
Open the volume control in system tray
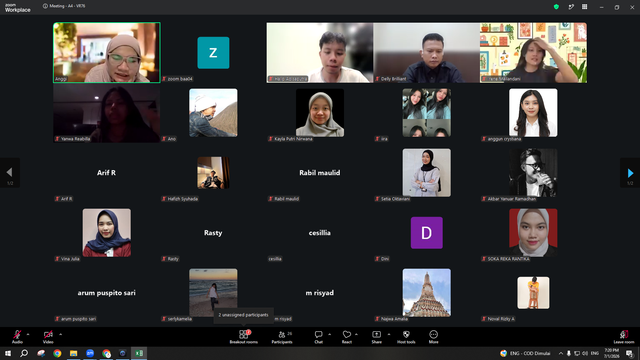pyautogui.click(x=585, y=353)
